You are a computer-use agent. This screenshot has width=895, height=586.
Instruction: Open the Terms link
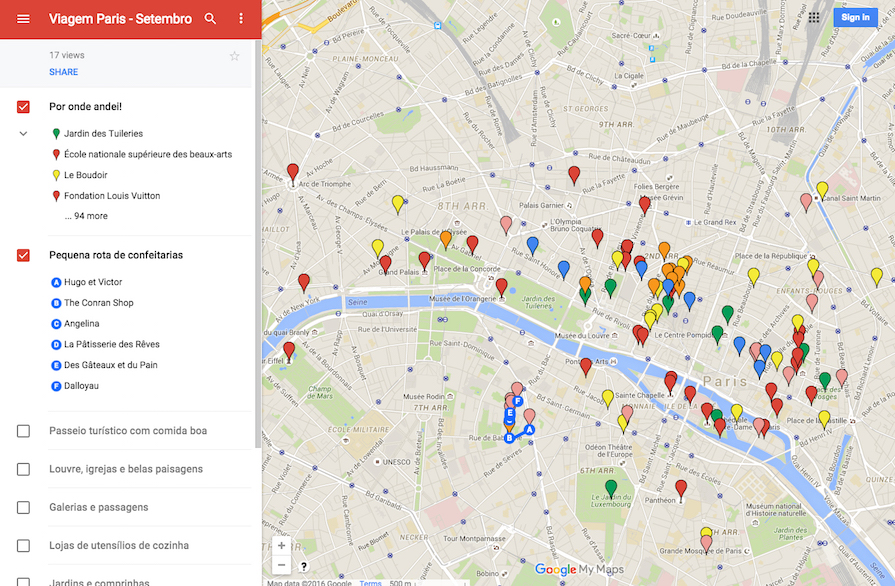(x=370, y=583)
